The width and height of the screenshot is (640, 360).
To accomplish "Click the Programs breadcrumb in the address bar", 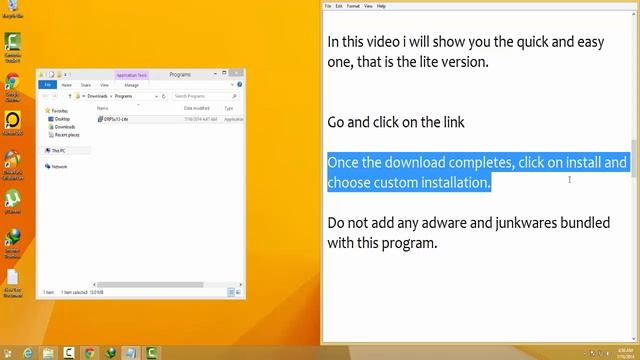I will (123, 96).
